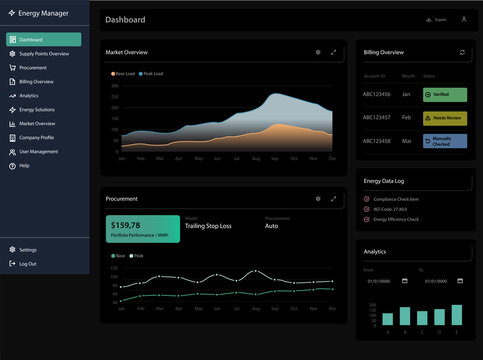483x360 pixels.
Task: Click the Energy Manager lightning logo
Action: pos(12,13)
